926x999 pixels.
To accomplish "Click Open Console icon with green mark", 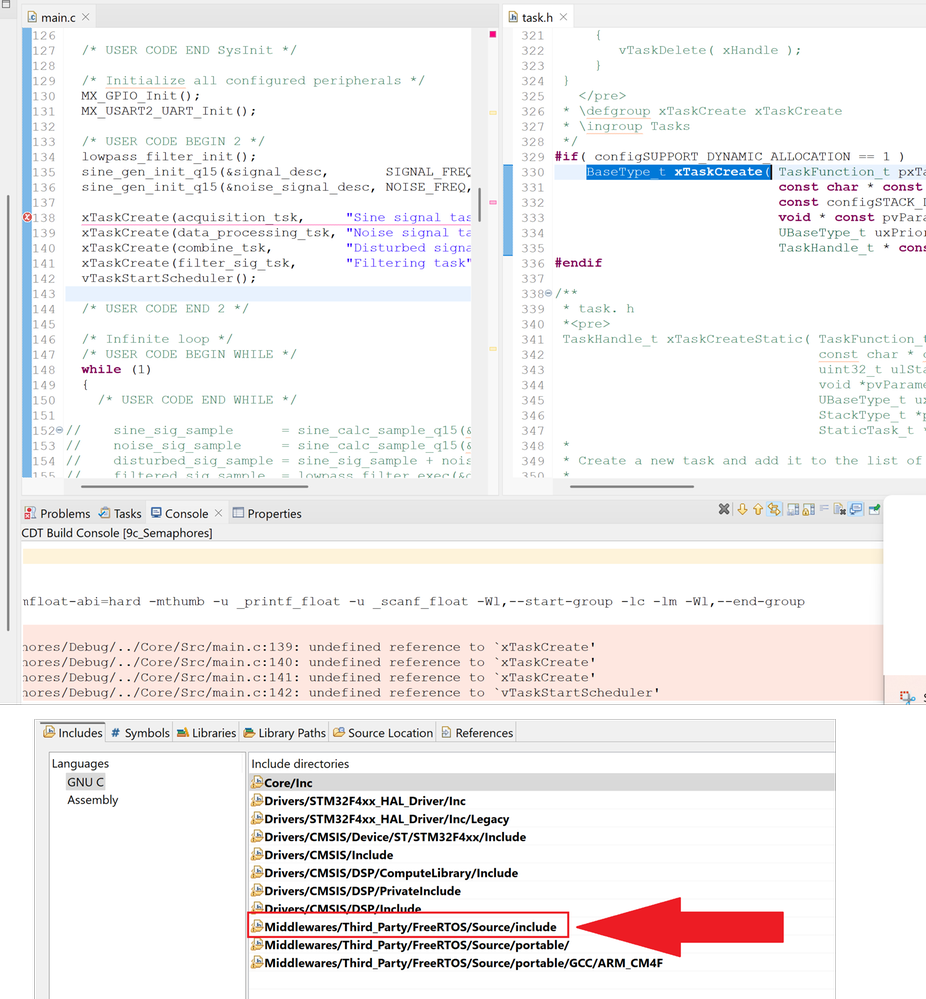I will (874, 509).
